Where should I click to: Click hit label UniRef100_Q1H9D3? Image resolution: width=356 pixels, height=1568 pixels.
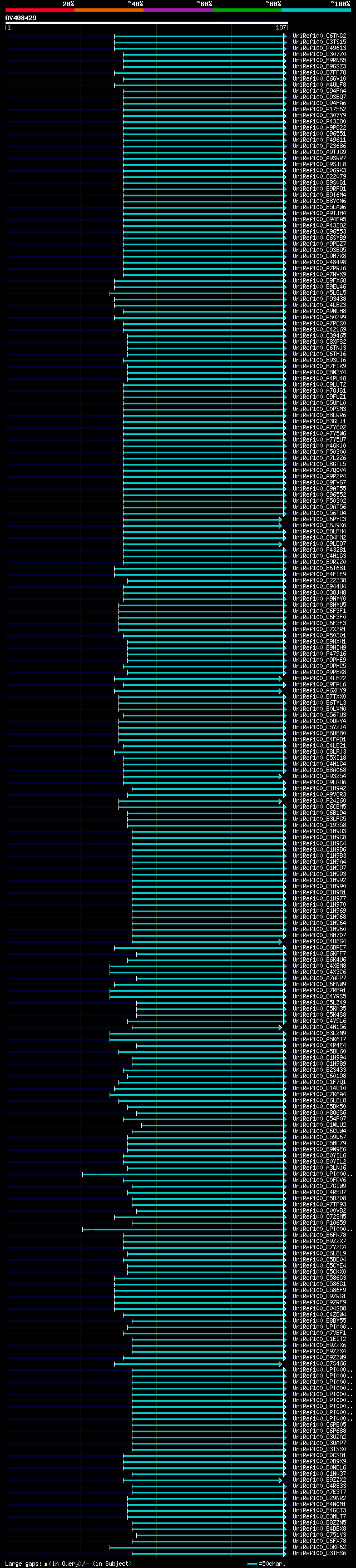click(319, 832)
